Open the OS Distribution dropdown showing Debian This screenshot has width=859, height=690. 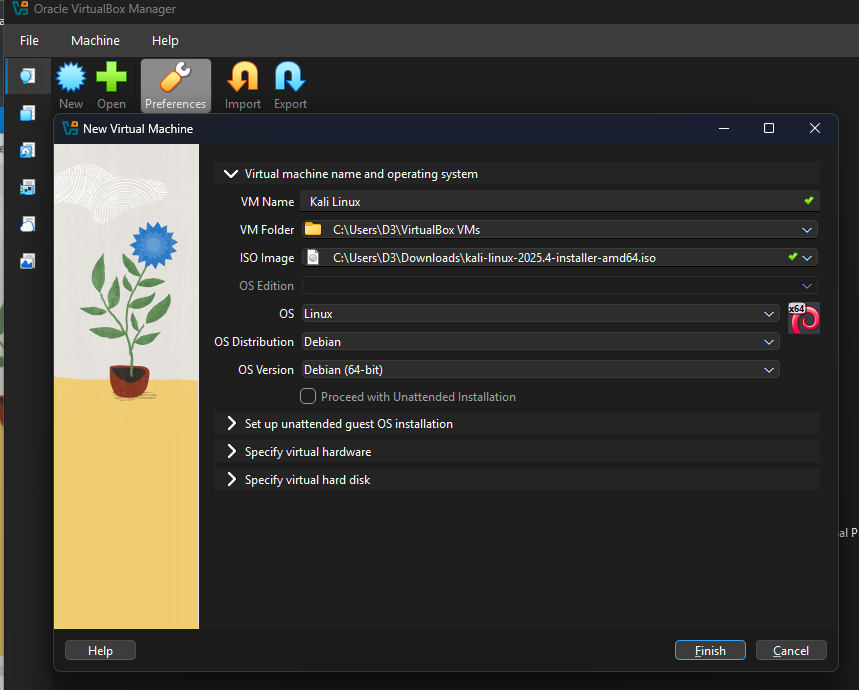(541, 342)
